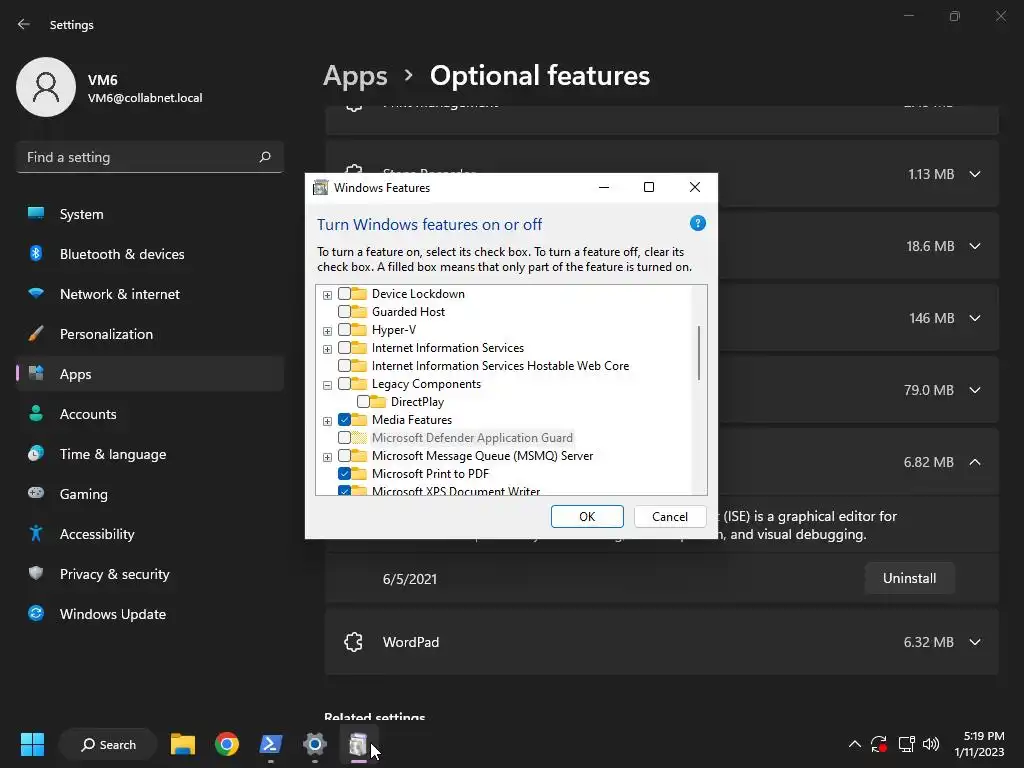Click the update sync tray icon
The width and height of the screenshot is (1024, 768).
click(x=879, y=744)
